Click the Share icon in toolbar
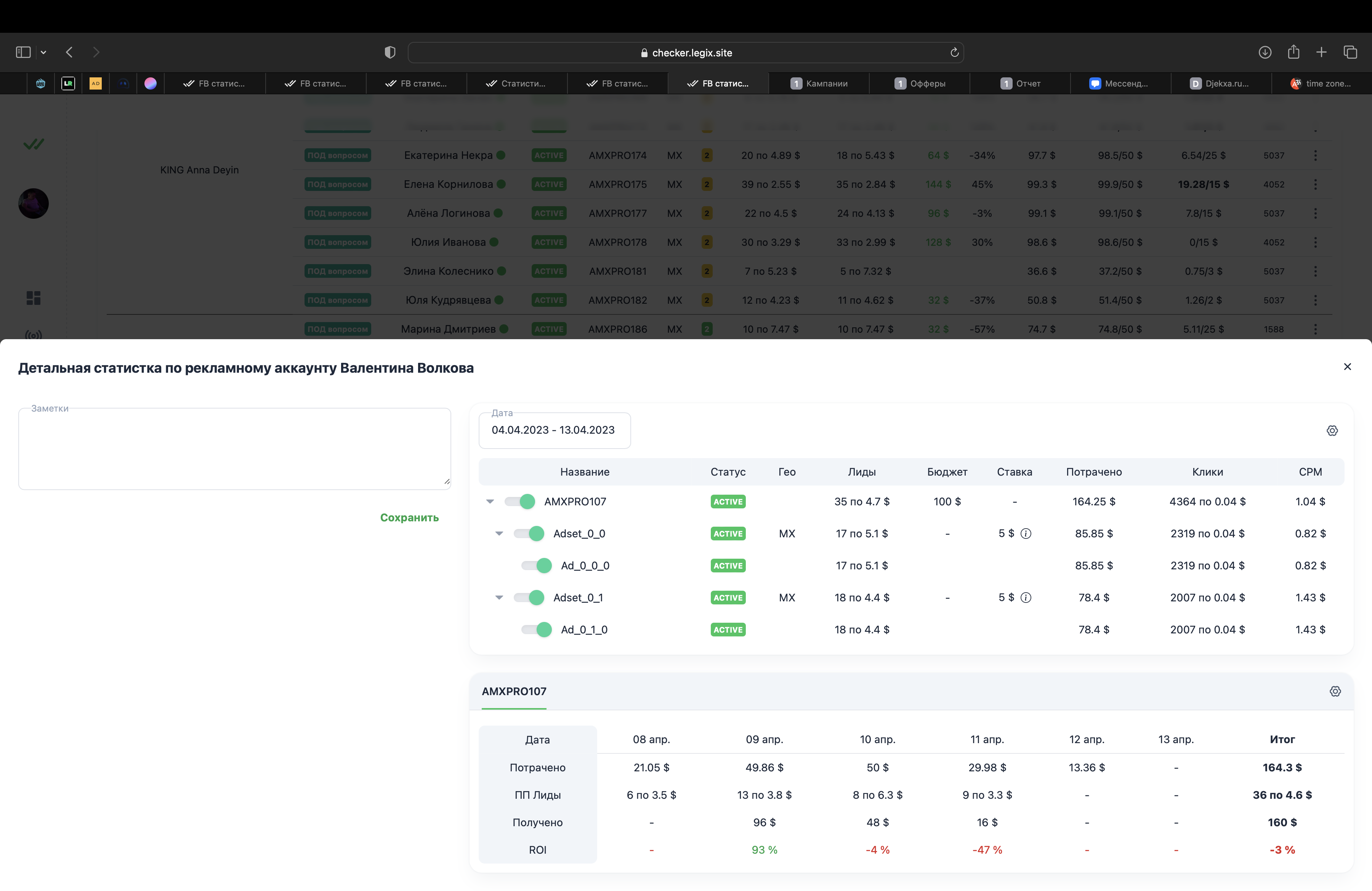Image resolution: width=1372 pixels, height=891 pixels. click(1293, 52)
